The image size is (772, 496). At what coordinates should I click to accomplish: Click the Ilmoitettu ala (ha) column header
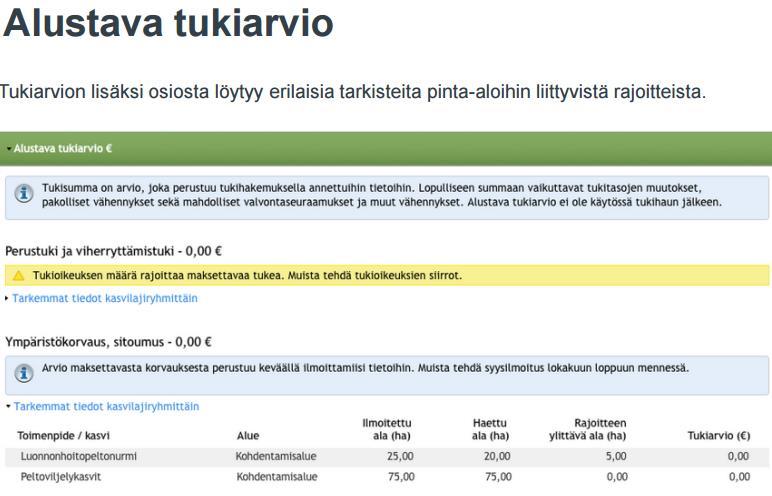pyautogui.click(x=387, y=430)
